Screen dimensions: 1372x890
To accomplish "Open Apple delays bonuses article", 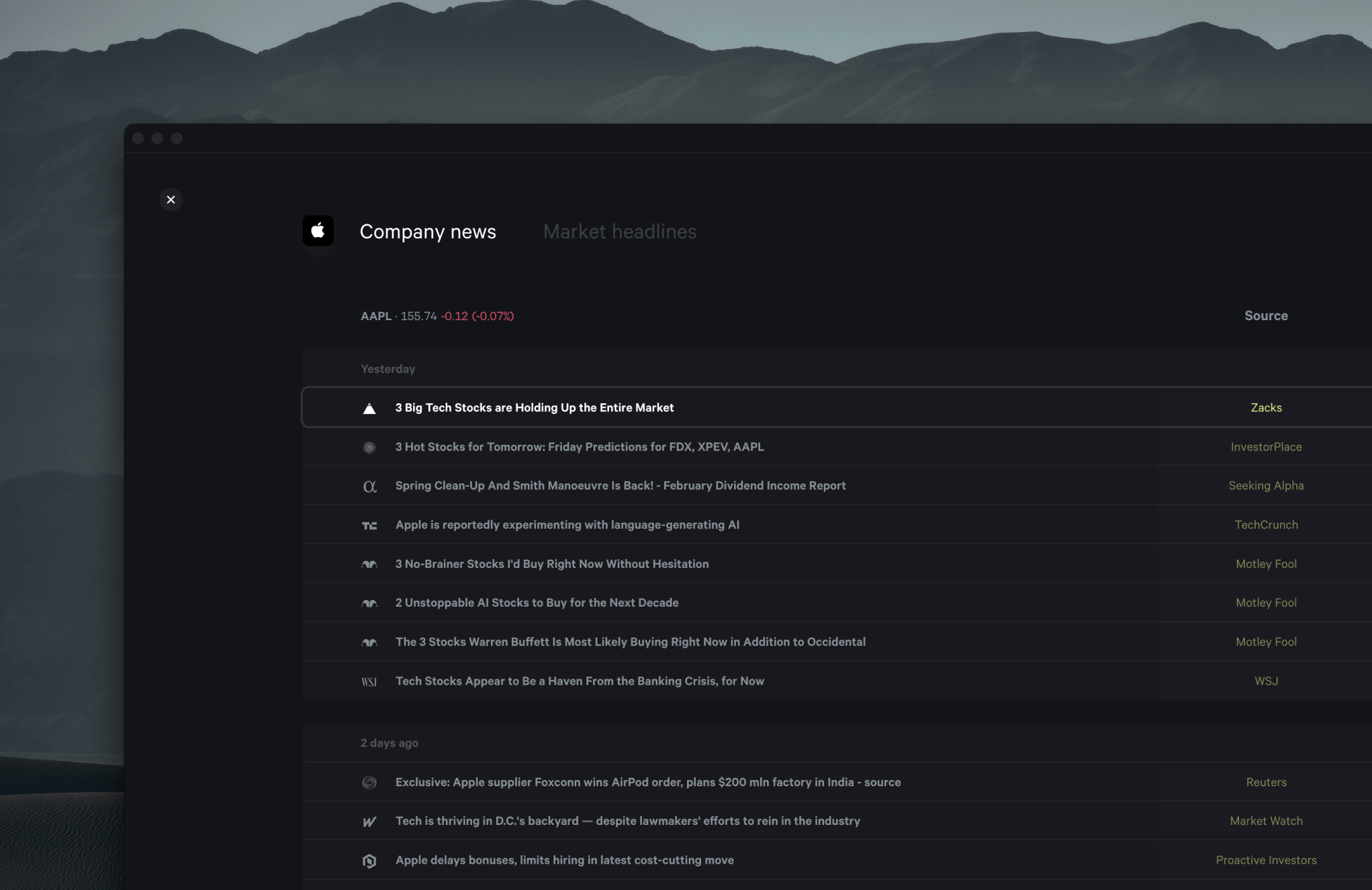I will pos(564,860).
